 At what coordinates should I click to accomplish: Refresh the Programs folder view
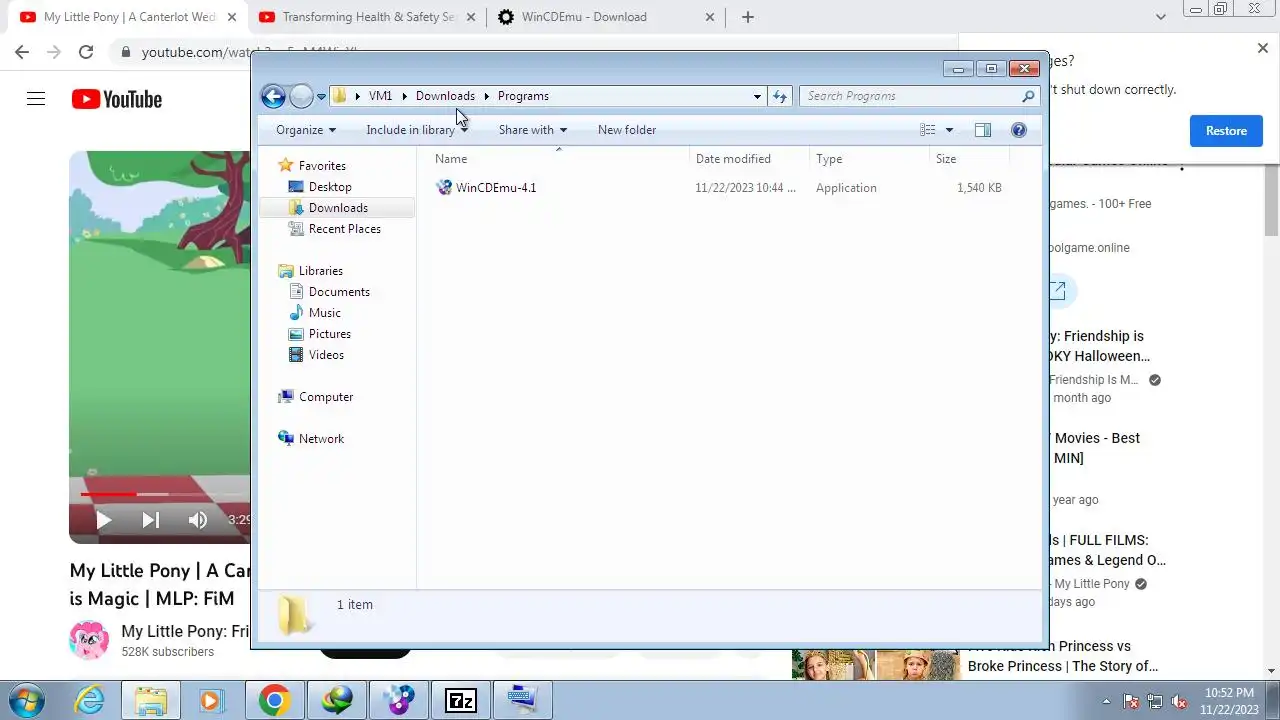coord(780,96)
